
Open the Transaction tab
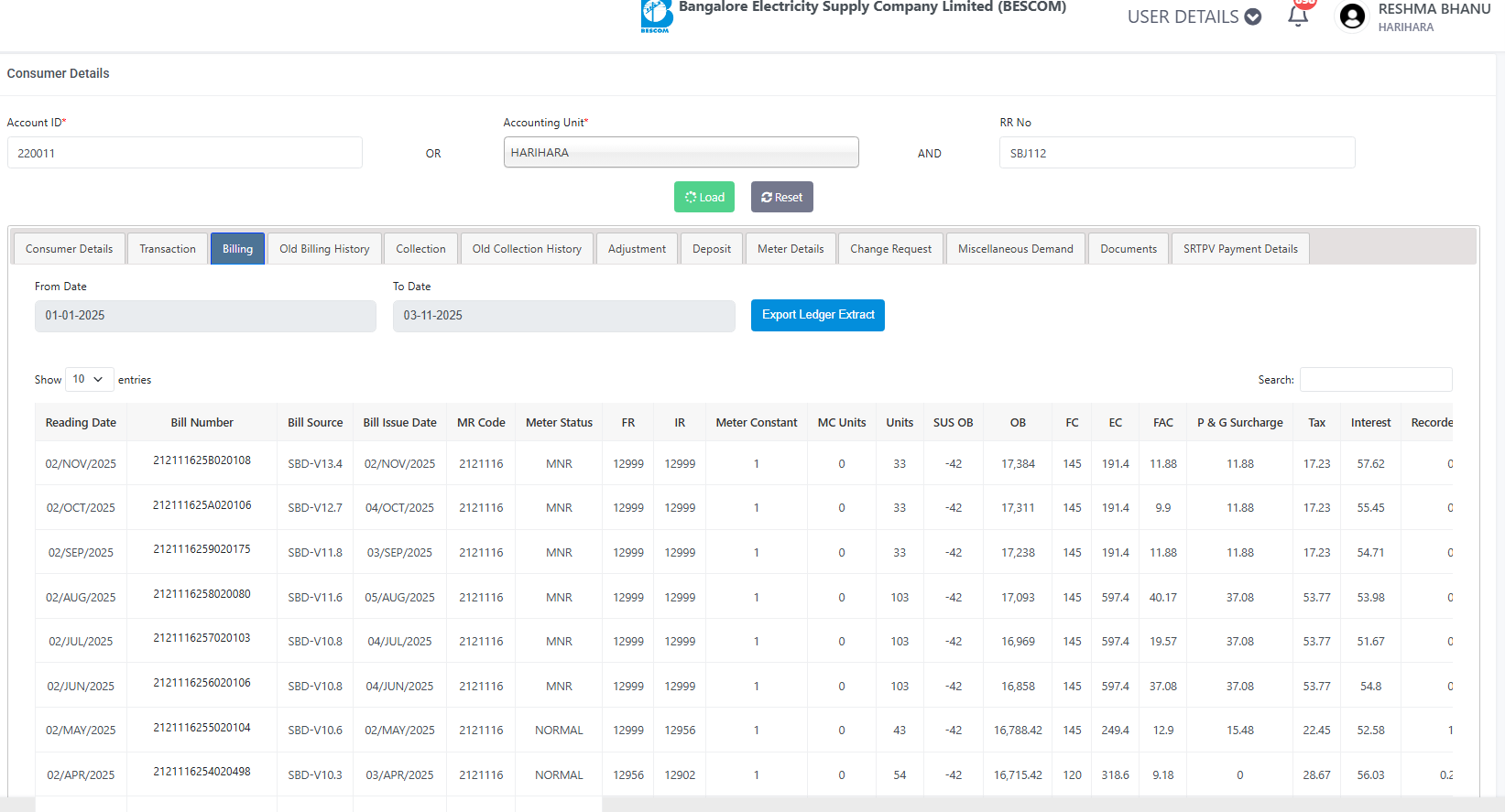tap(168, 249)
